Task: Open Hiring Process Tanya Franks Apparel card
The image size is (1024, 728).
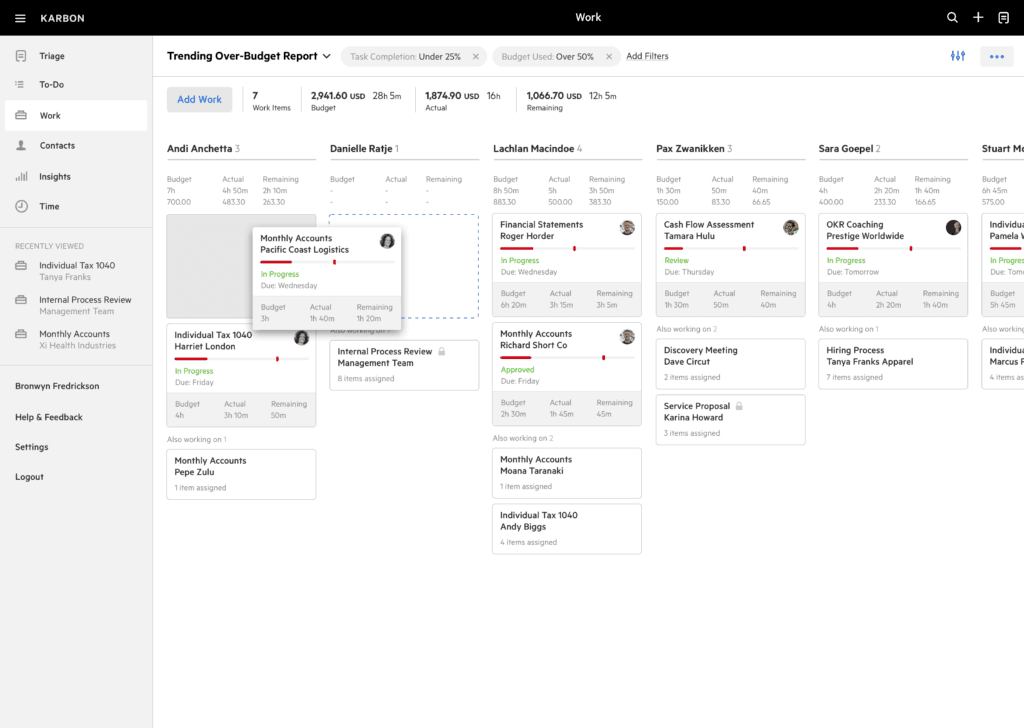Action: point(893,364)
